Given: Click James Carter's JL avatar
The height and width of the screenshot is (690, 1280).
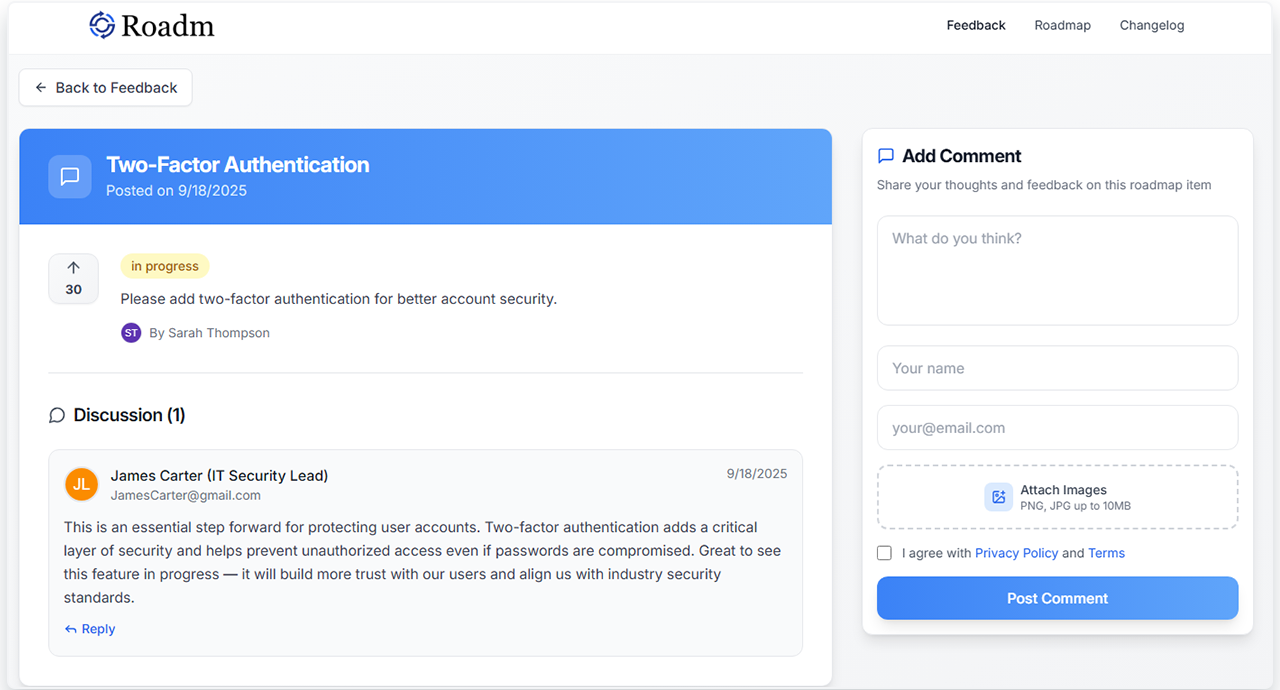Looking at the screenshot, I should [81, 484].
